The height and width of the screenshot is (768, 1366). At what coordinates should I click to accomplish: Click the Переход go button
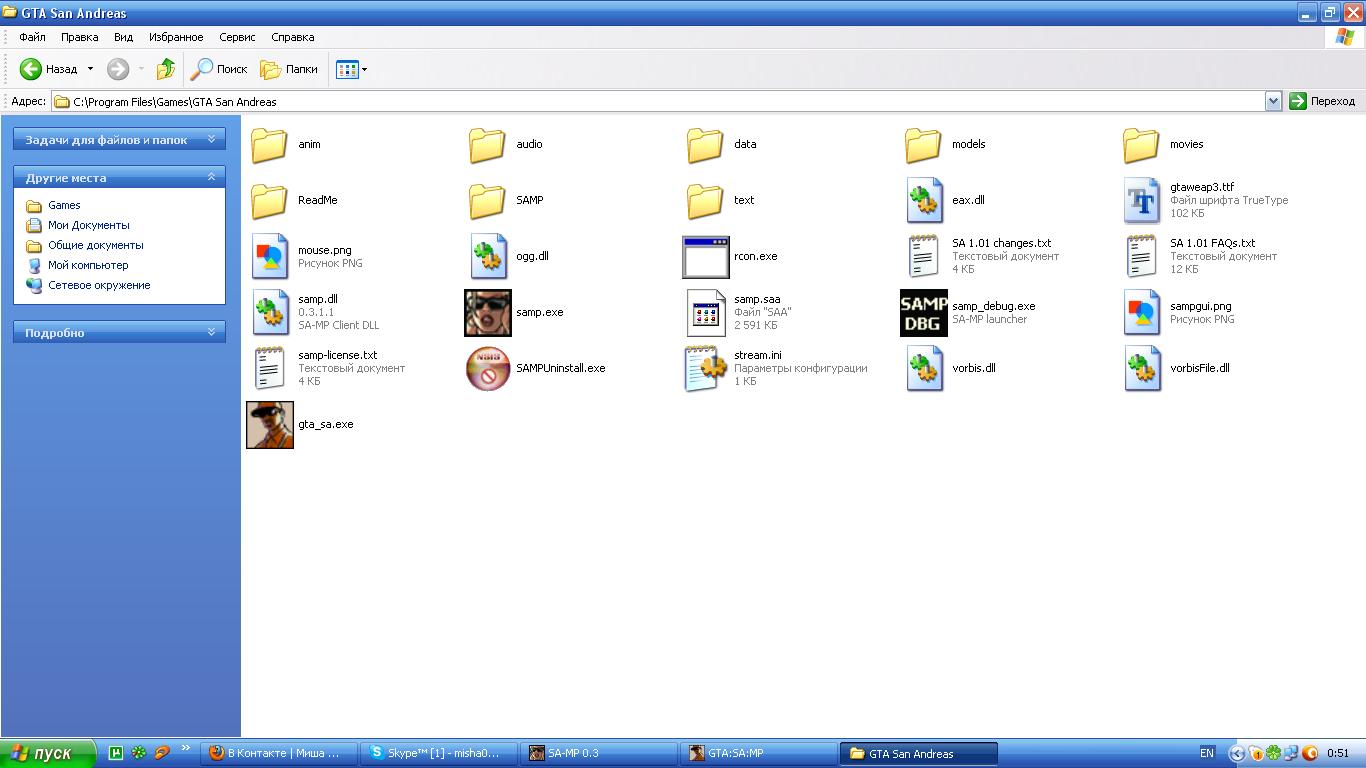[1323, 101]
